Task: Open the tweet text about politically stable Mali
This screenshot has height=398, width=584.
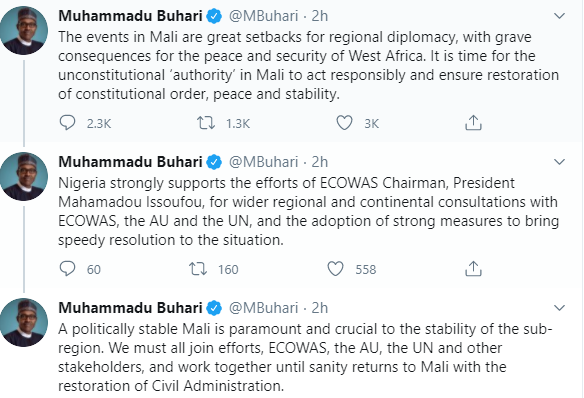Action: click(x=305, y=357)
